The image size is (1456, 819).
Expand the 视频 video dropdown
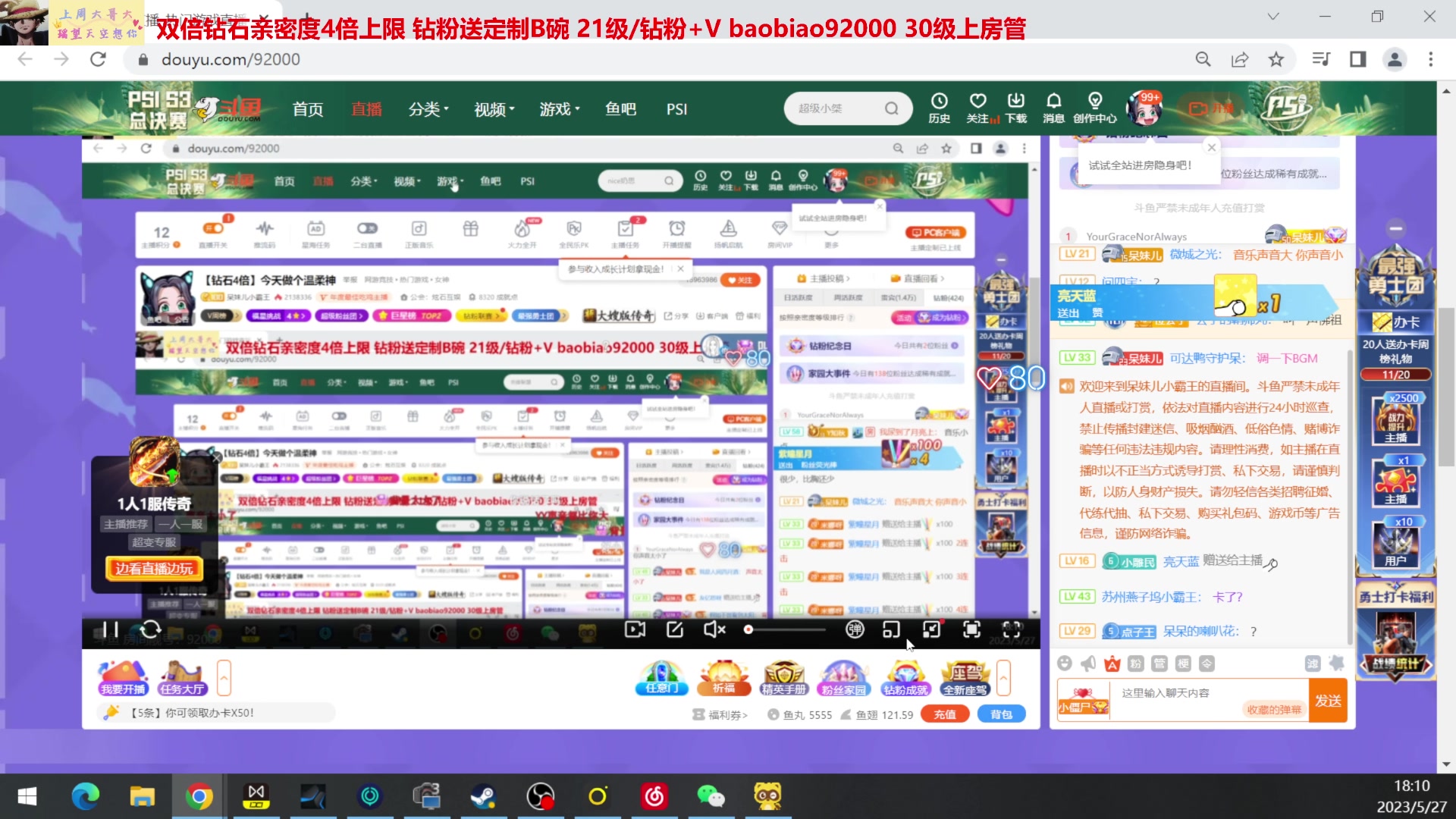coord(494,109)
